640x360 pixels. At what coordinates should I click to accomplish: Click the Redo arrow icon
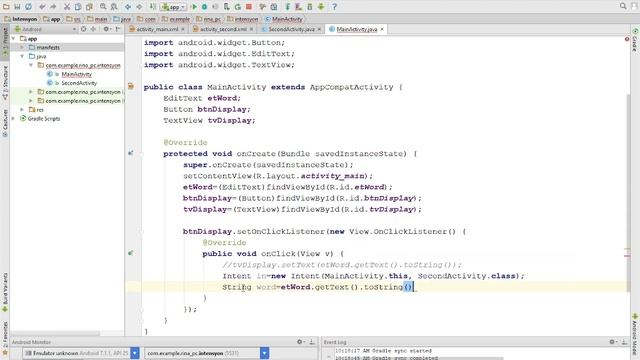[53, 7]
